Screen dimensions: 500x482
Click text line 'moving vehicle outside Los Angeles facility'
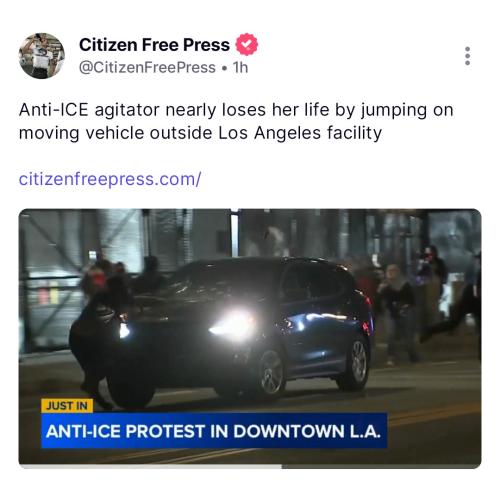200,133
